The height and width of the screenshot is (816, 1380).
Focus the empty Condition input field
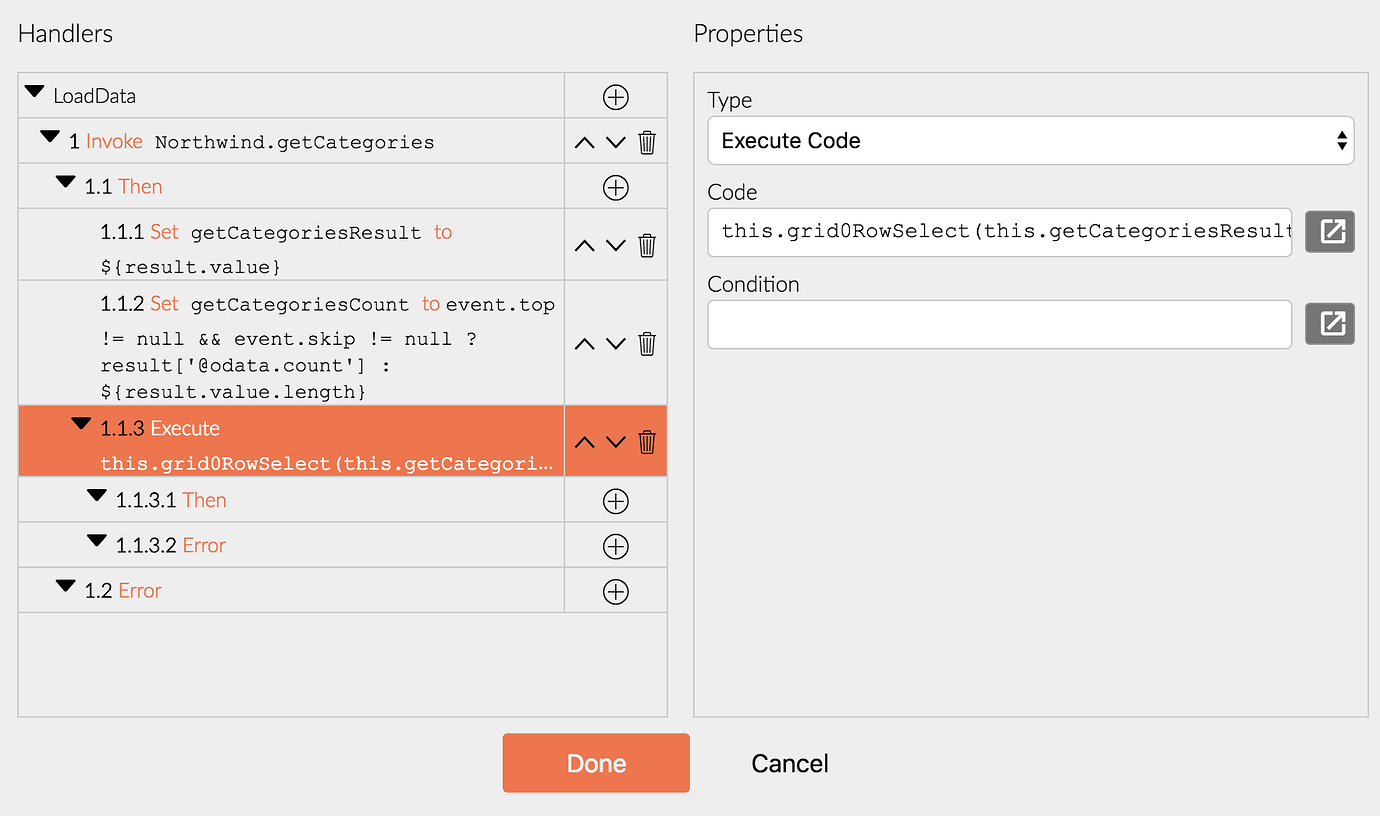[1000, 324]
